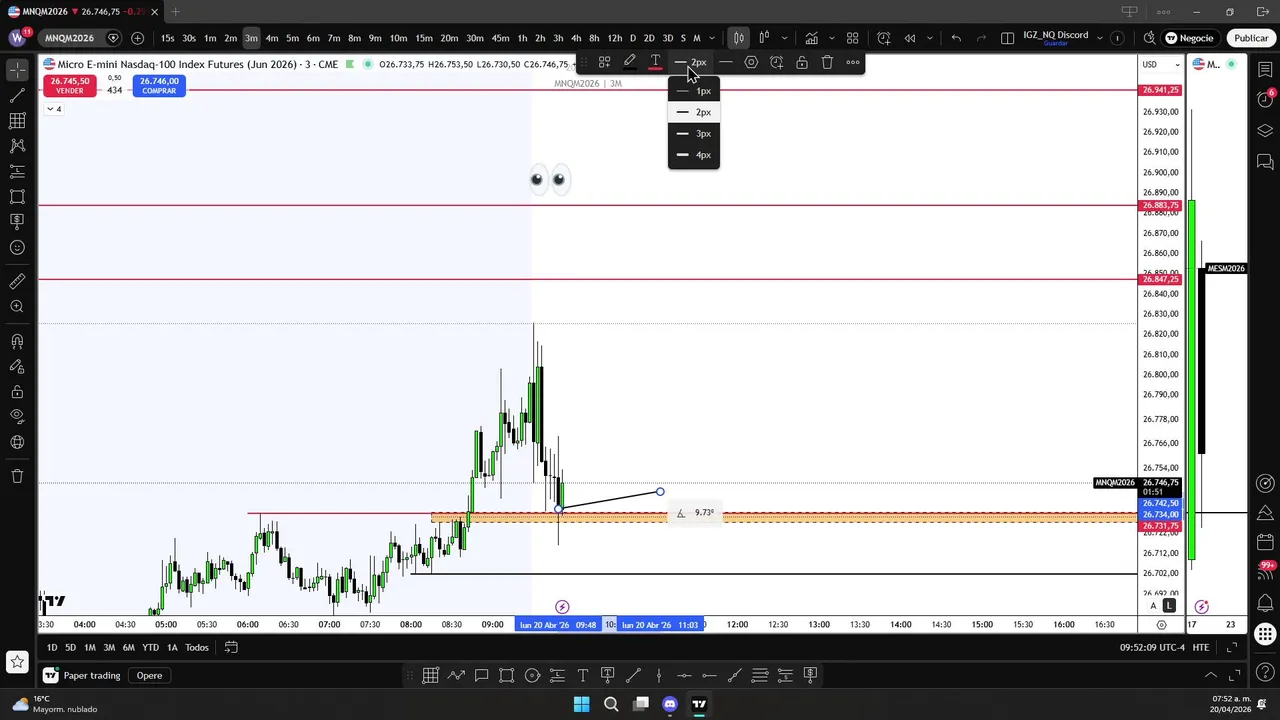The width and height of the screenshot is (1280, 720).
Task: Open drawing templates icon in floating toolbar
Action: [x=604, y=62]
